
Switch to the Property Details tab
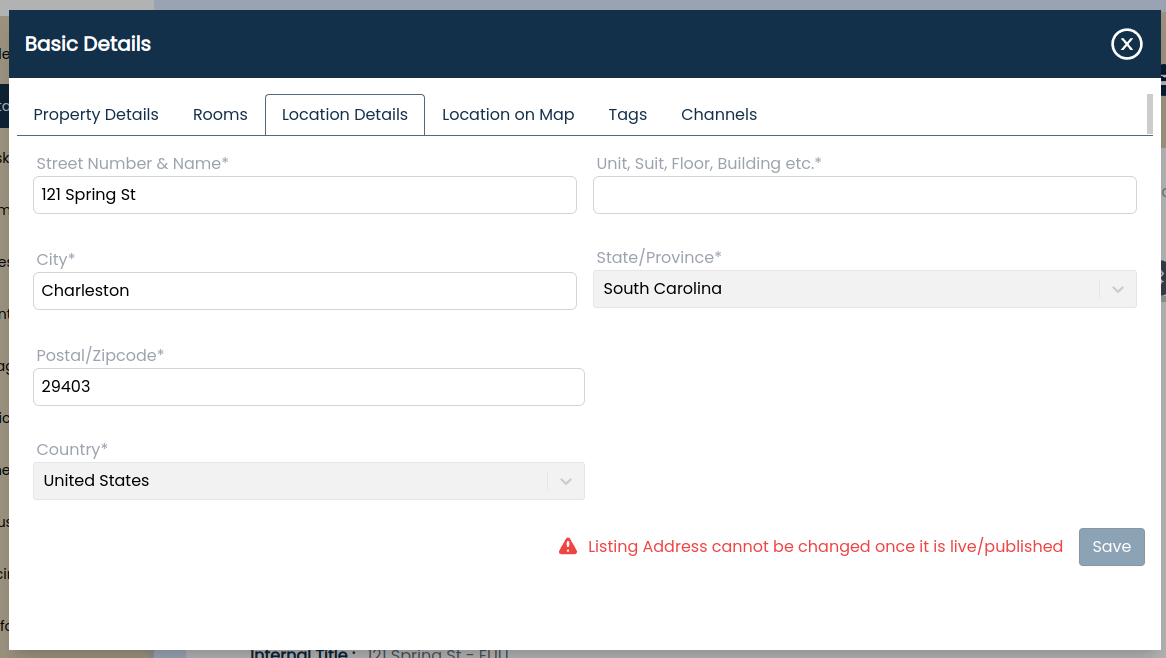coord(96,115)
